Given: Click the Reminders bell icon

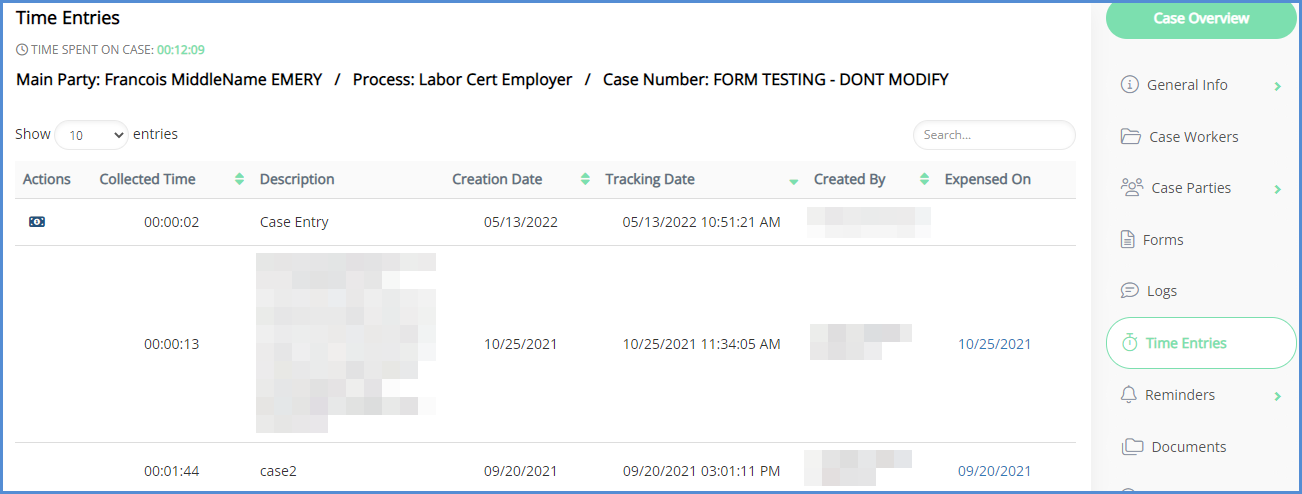Looking at the screenshot, I should (1129, 395).
